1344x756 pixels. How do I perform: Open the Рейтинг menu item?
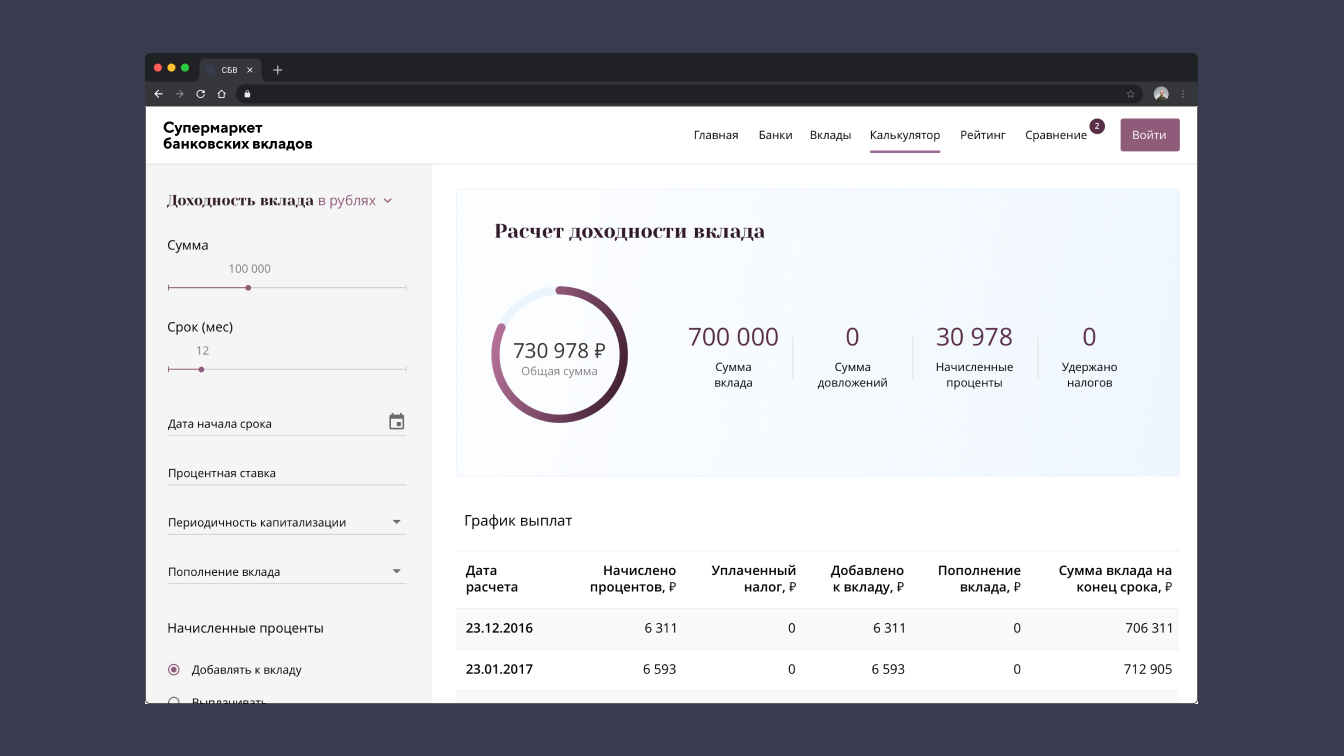pos(982,135)
